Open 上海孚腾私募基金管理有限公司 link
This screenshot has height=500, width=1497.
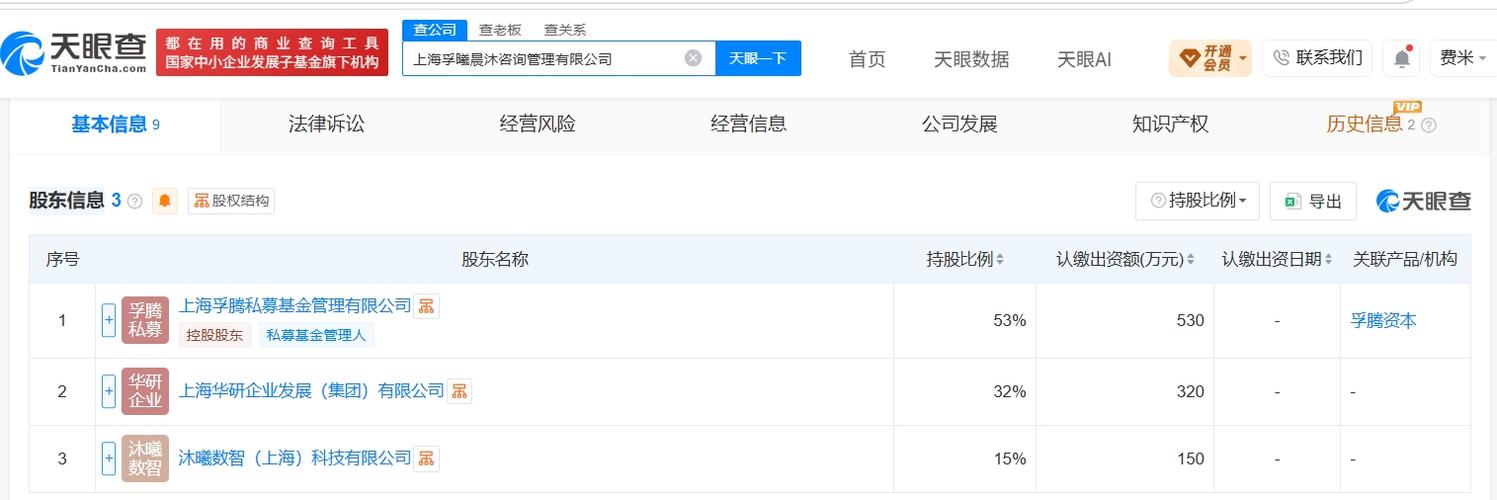pos(294,305)
